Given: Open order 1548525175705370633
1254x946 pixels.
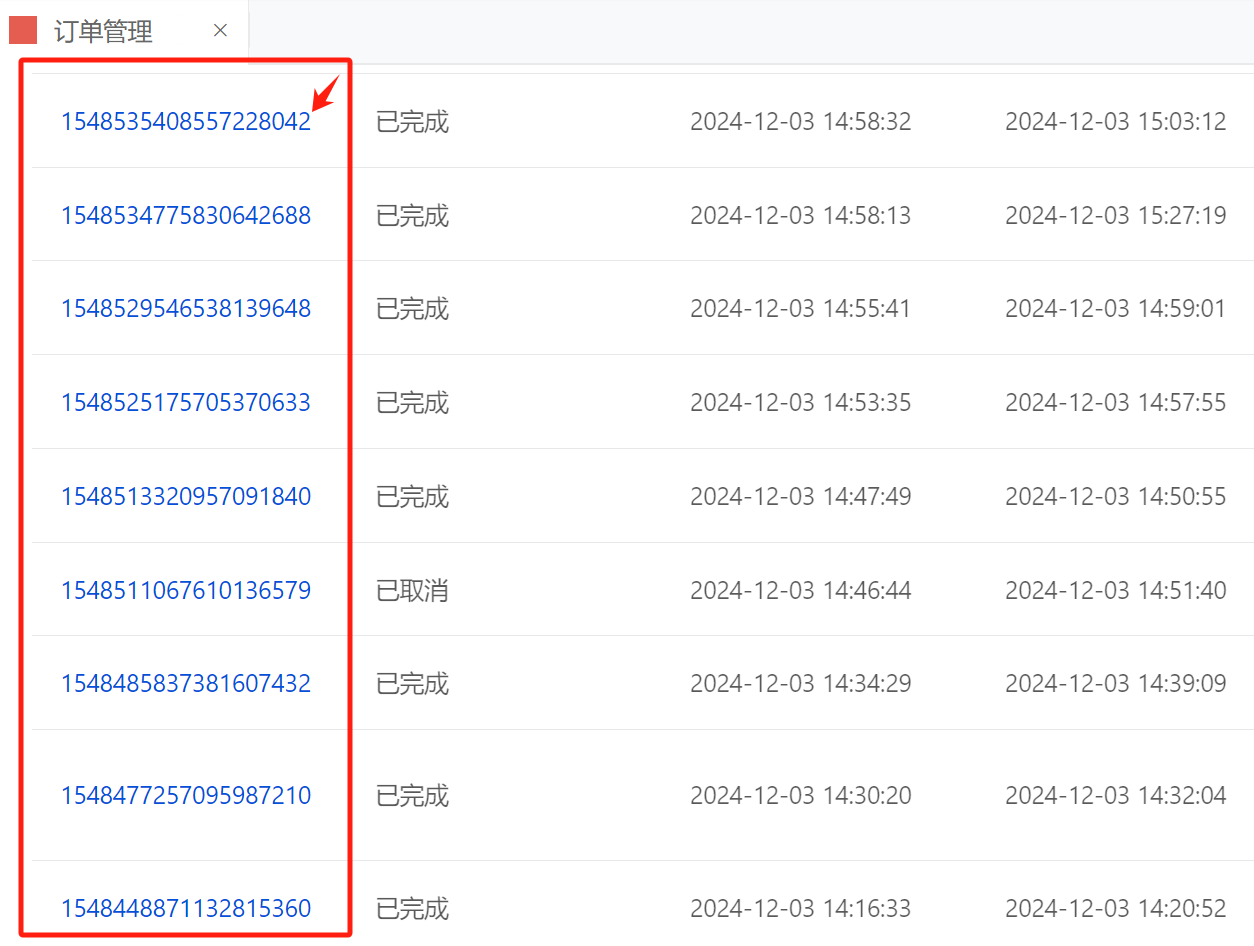Looking at the screenshot, I should coord(186,403).
